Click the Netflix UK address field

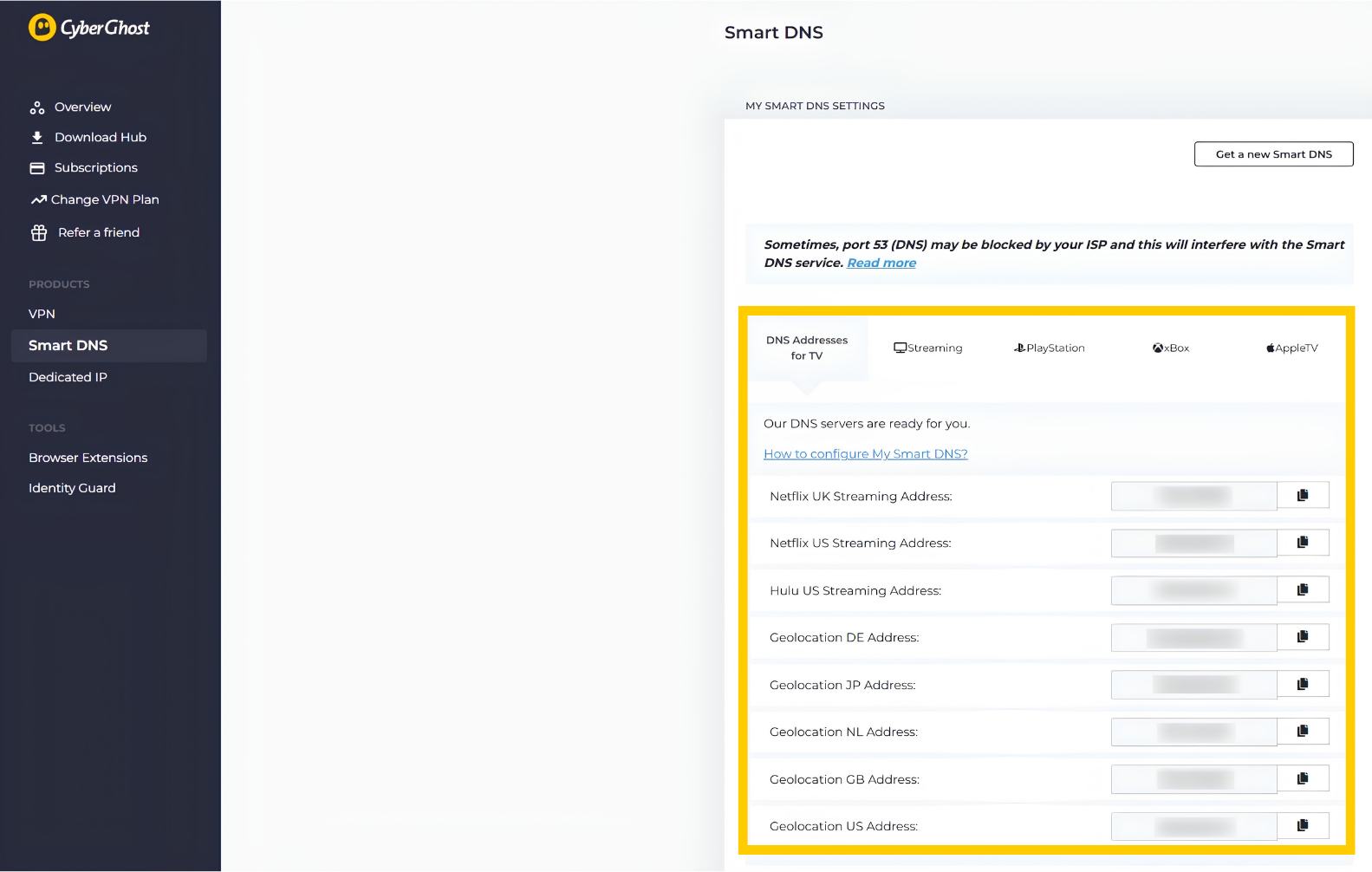click(1194, 496)
